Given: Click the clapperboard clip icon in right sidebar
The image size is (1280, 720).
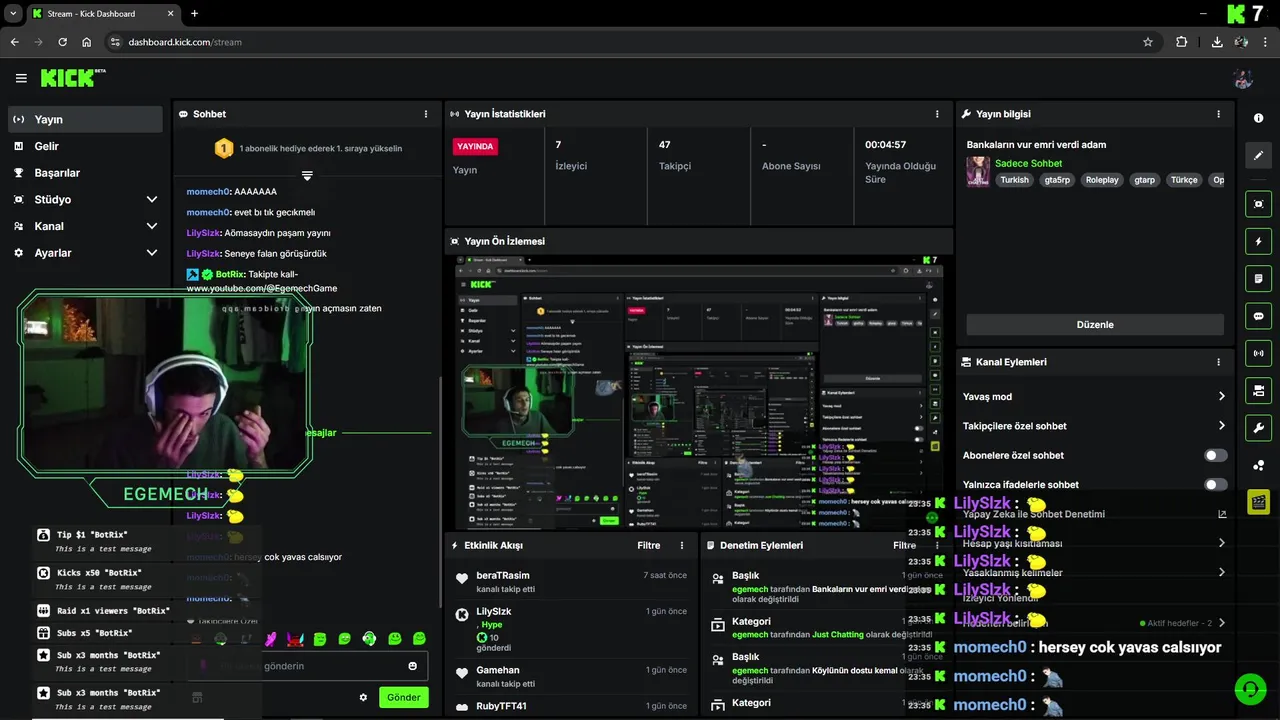Looking at the screenshot, I should click(x=1258, y=502).
